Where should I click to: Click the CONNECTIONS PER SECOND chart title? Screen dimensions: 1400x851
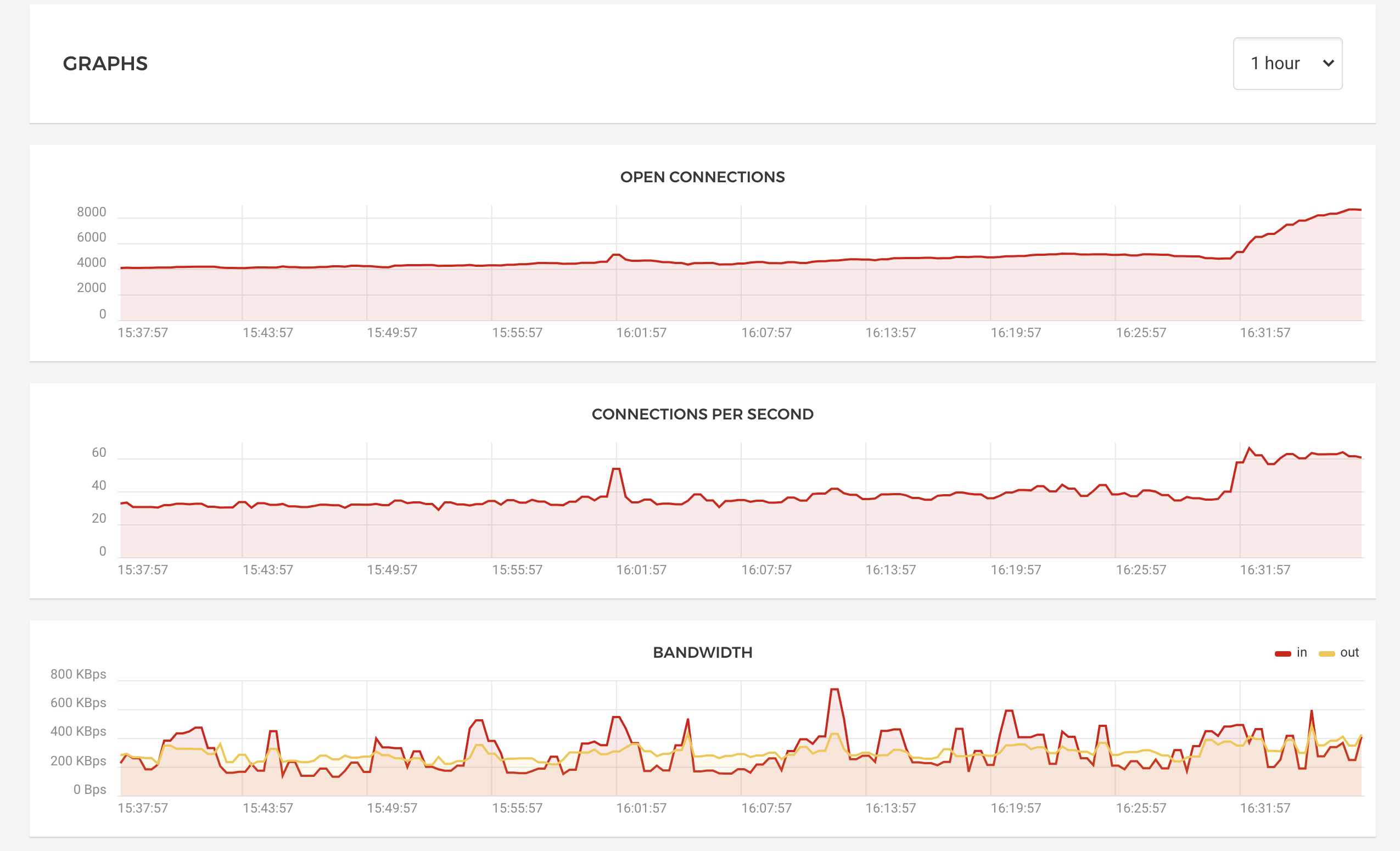pos(702,414)
